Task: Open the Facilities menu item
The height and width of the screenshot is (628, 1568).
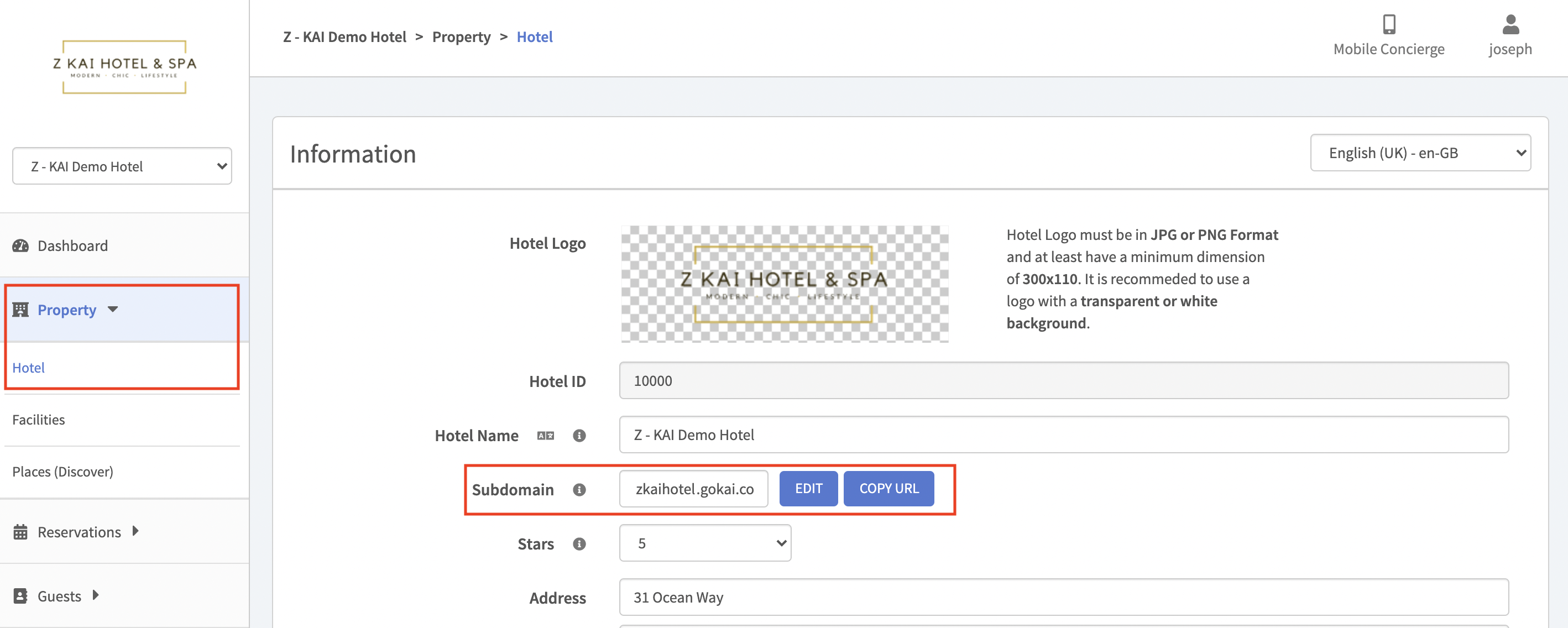Action: [x=38, y=420]
